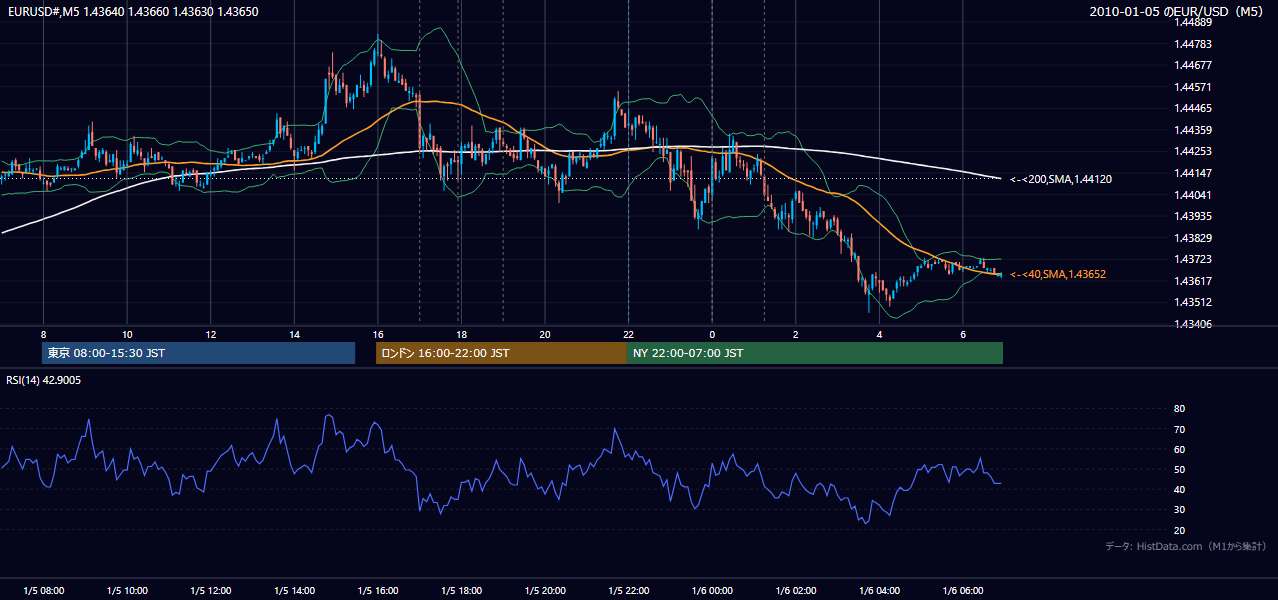This screenshot has width=1278, height=600.
Task: Click hour label 6 under price chart
Action: coord(962,334)
